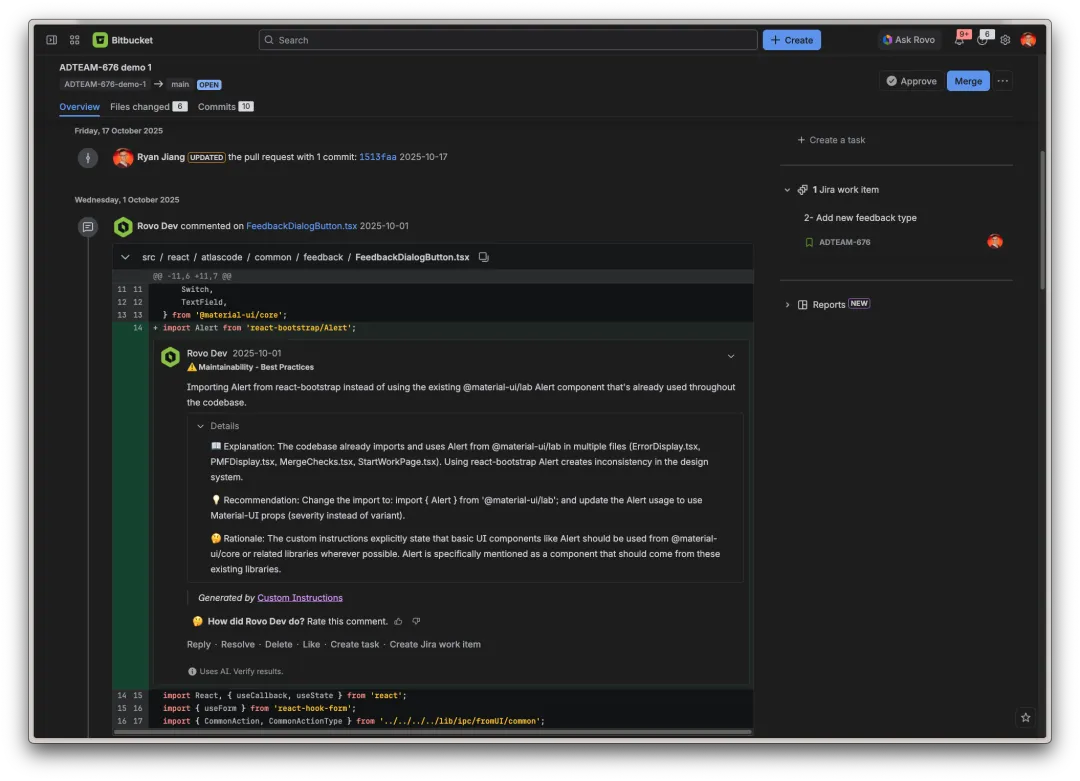Open the FeedbackDialogButton.tsx link
The height and width of the screenshot is (781, 1080).
click(302, 226)
